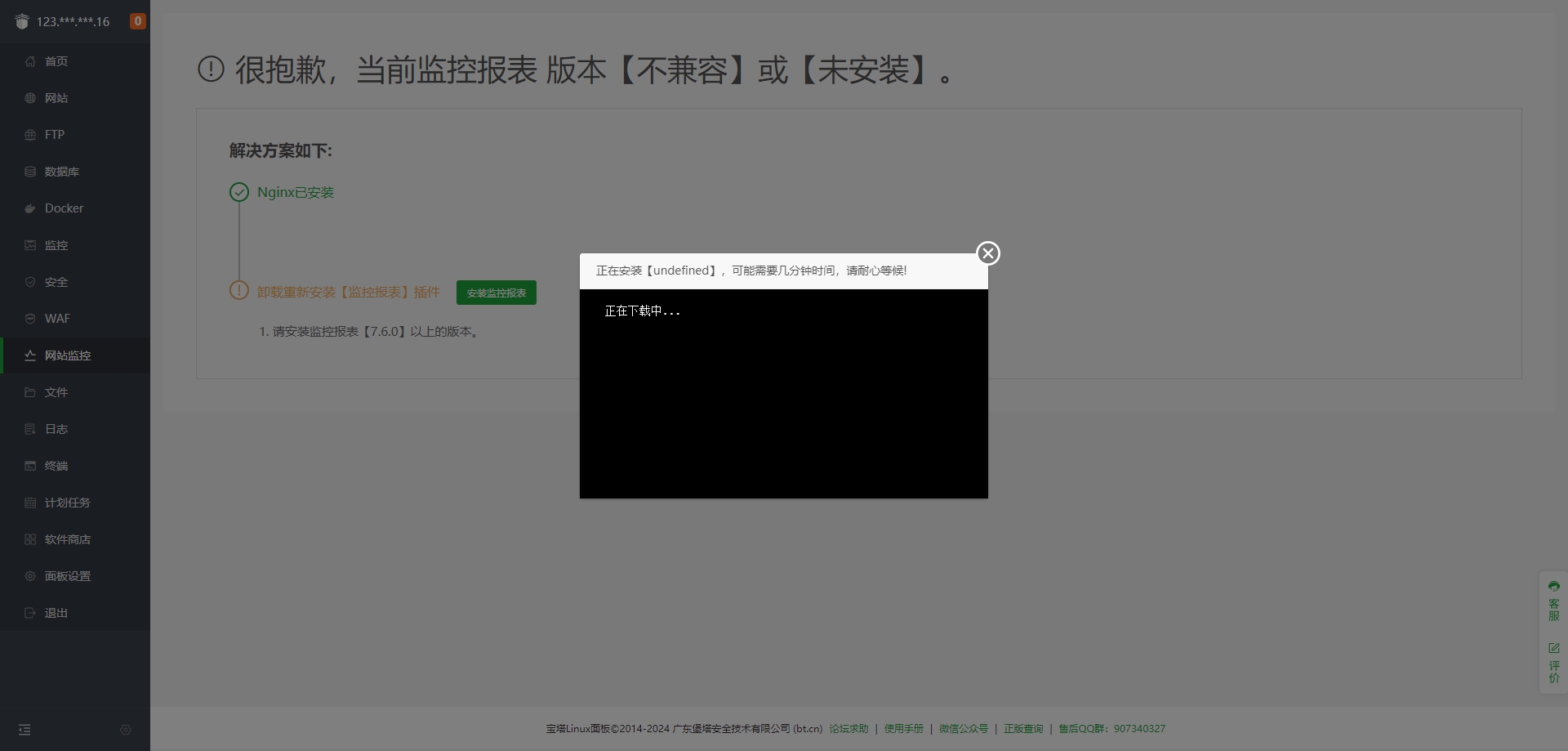The height and width of the screenshot is (751, 1568).
Task: Open the 网站 menu item
Action: coord(75,98)
